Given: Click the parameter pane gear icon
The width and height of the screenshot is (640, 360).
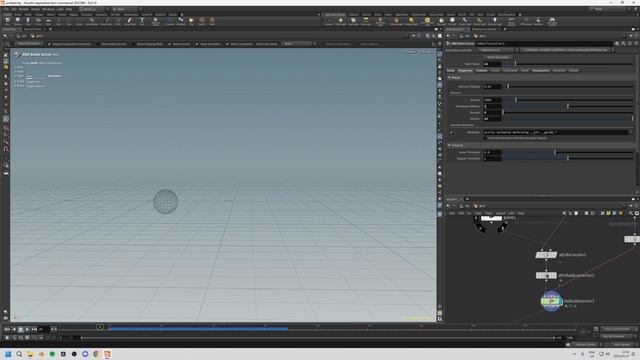Looking at the screenshot, I should (x=617, y=43).
